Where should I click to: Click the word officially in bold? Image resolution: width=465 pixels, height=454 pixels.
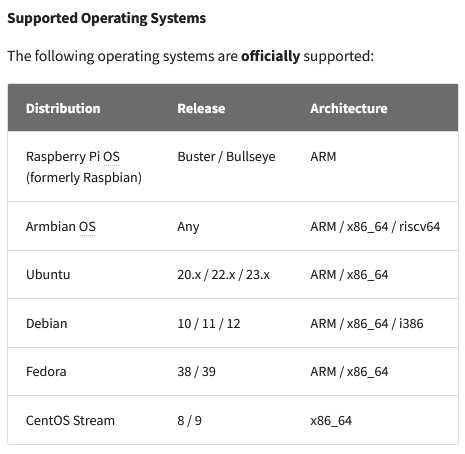coord(270,56)
